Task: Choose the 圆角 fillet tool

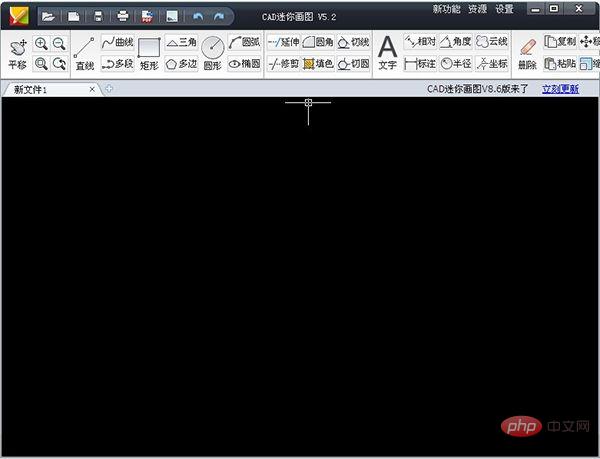Action: tap(318, 42)
